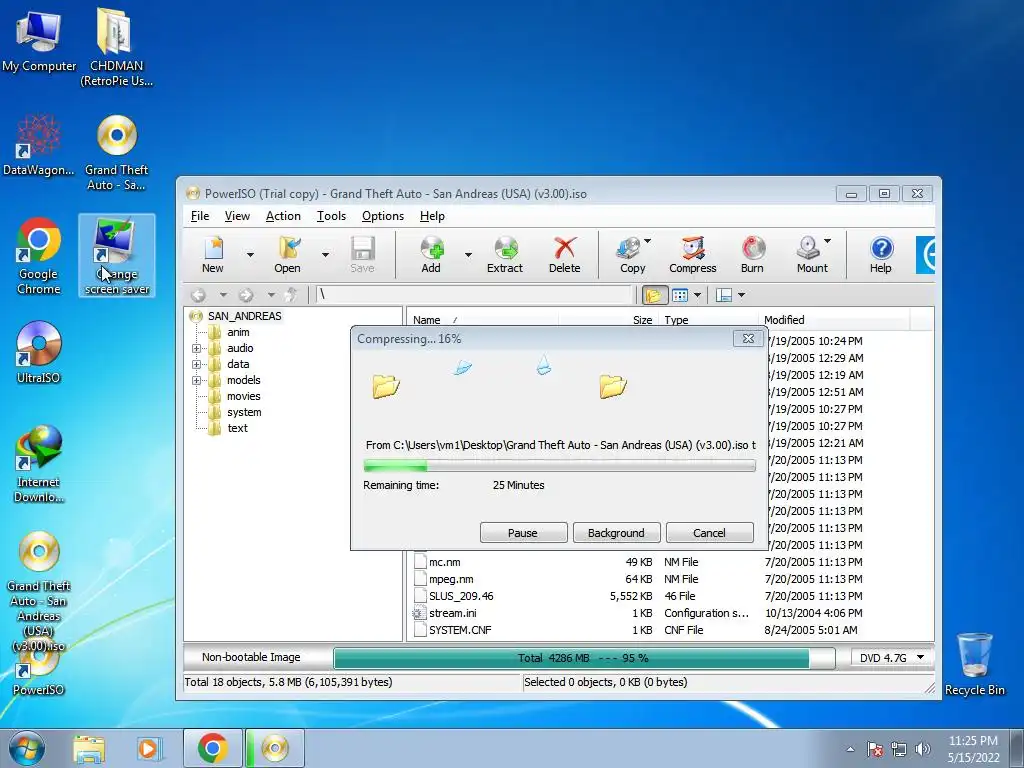Open the Copy button dropdown arrow
1024x768 pixels.
647,241
